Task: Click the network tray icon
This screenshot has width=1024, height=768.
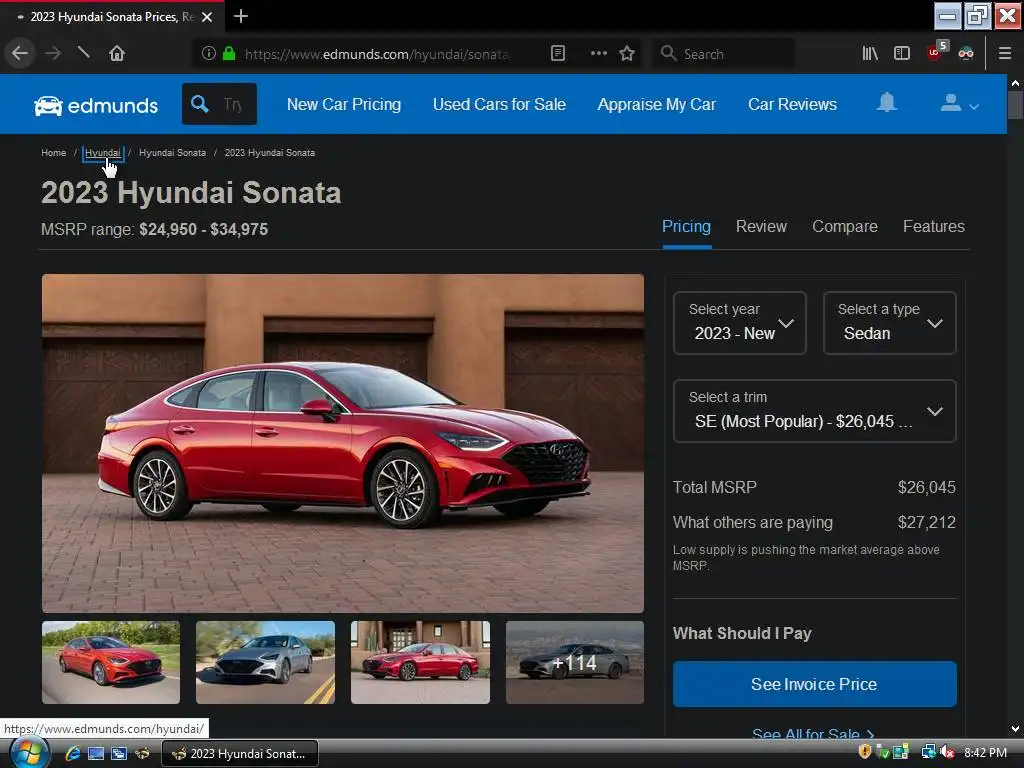Action: click(928, 753)
